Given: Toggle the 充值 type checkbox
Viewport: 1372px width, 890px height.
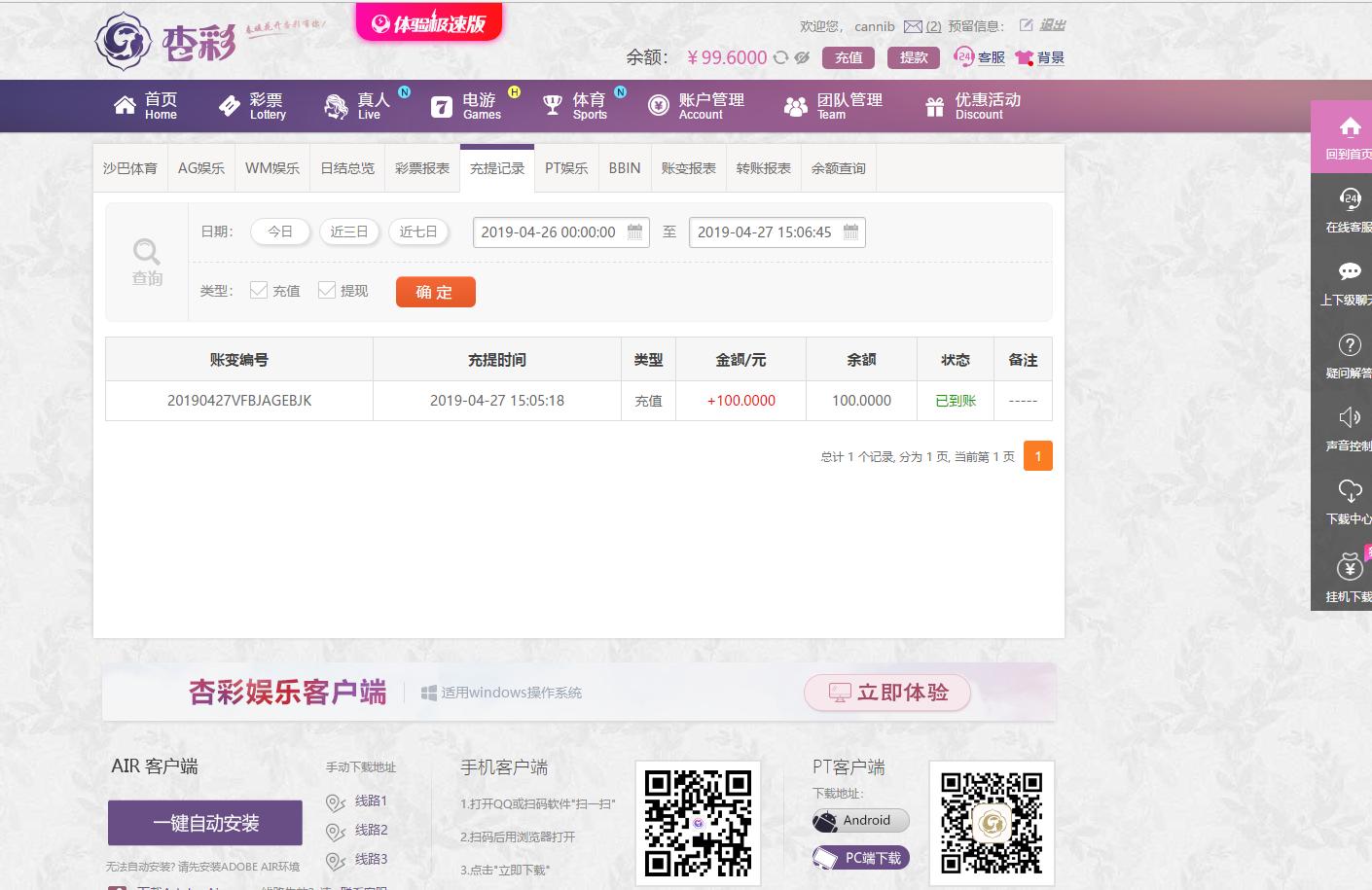Looking at the screenshot, I should pyautogui.click(x=259, y=290).
